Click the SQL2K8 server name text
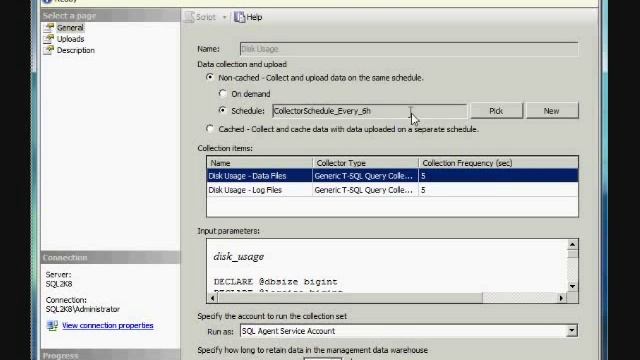Screen dimensions: 640x360 coord(59,284)
